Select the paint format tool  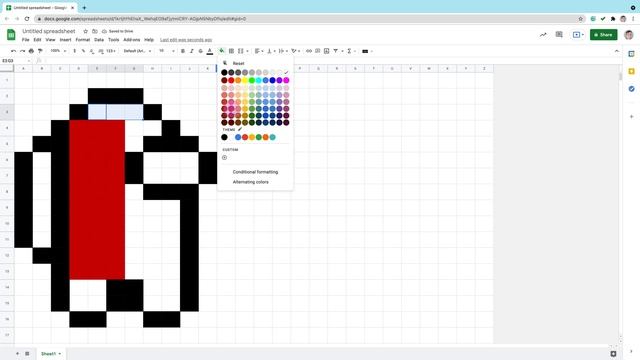pos(40,51)
